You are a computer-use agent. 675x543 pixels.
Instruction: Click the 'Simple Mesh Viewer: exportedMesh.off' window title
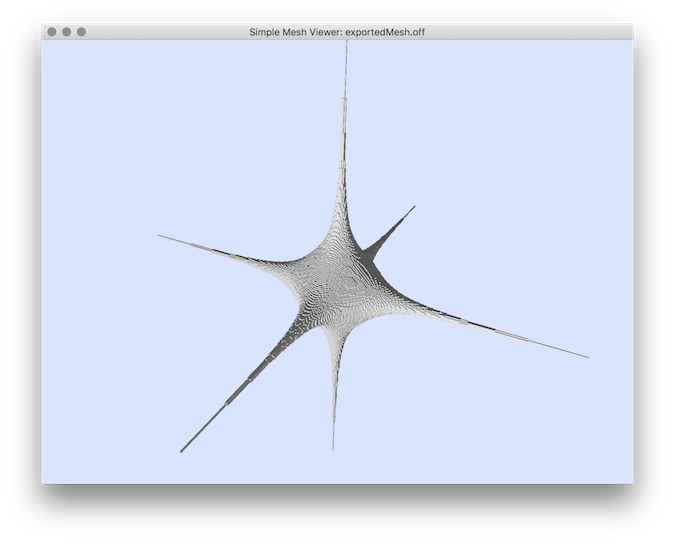coord(338,32)
